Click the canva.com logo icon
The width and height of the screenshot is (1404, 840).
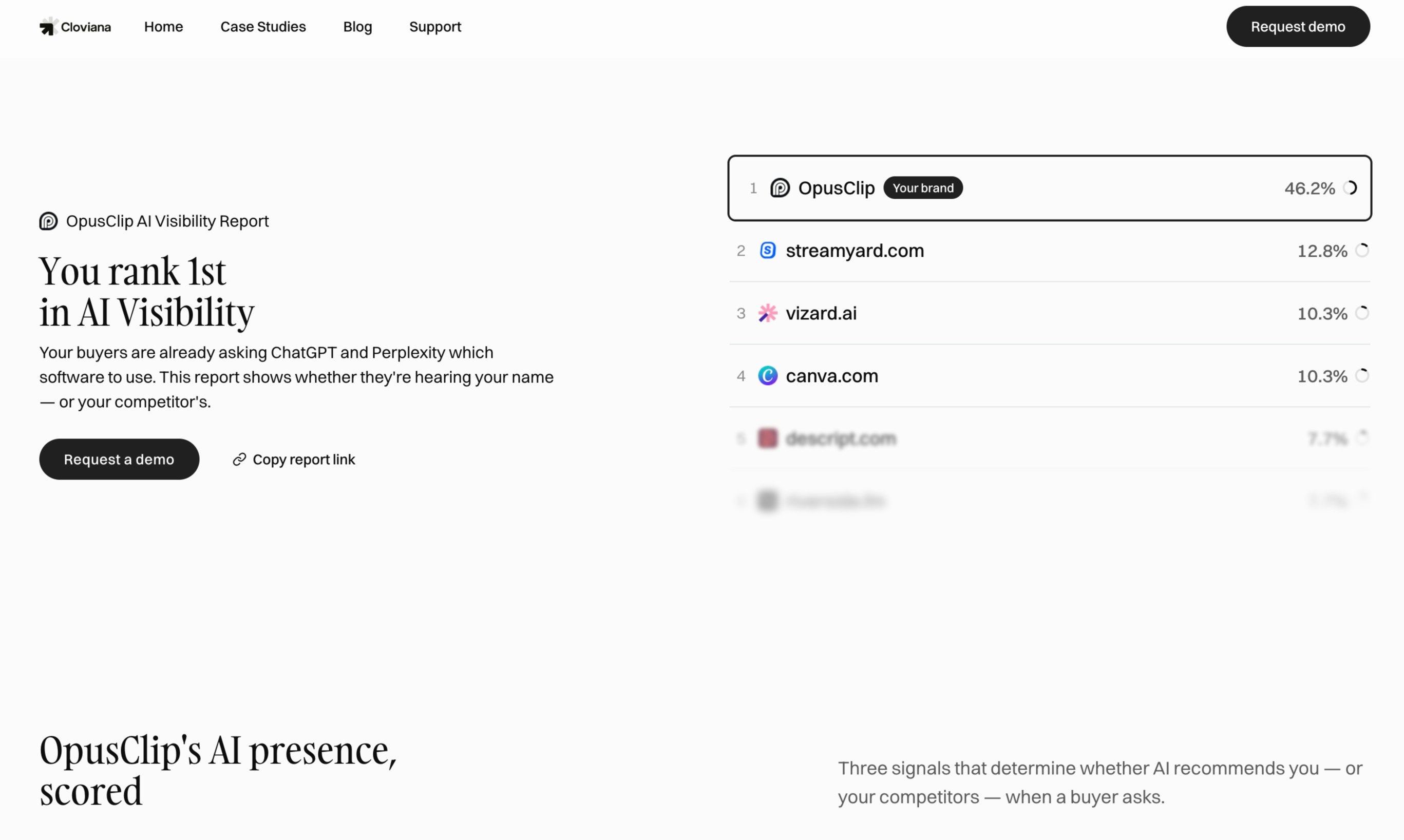point(768,376)
